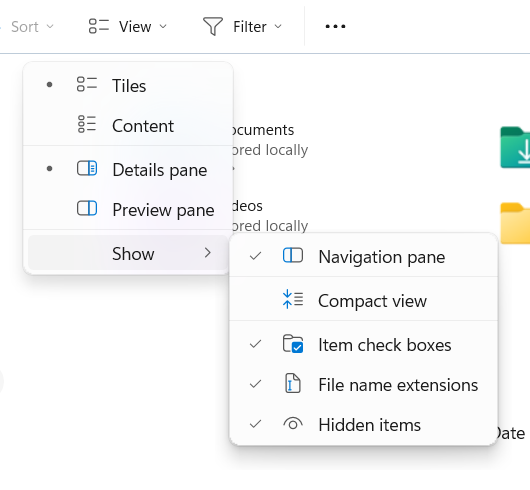The image size is (530, 490).
Task: Select the Videos folder label
Action: point(247,206)
